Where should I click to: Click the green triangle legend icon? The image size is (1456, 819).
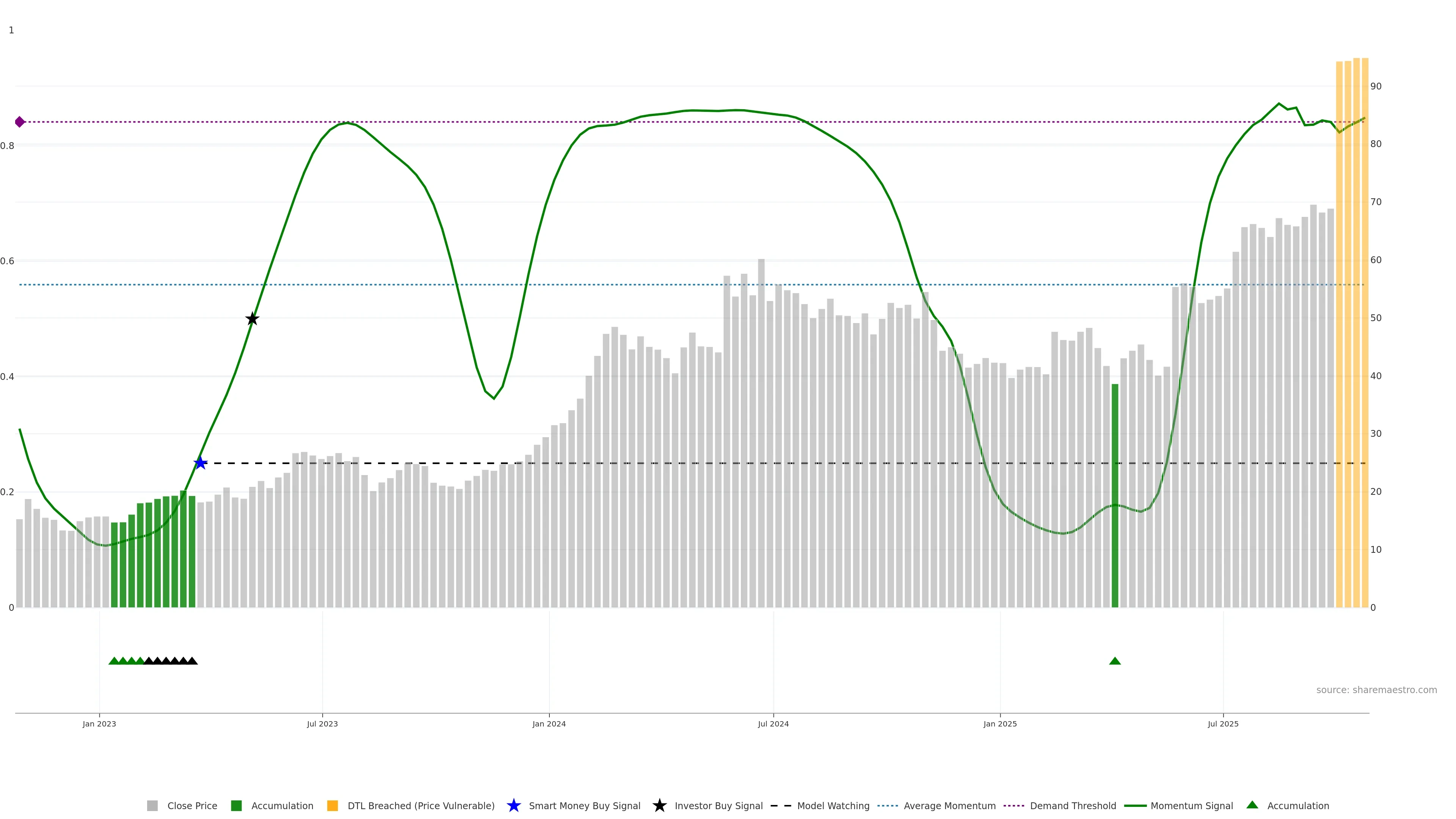pyautogui.click(x=1252, y=805)
